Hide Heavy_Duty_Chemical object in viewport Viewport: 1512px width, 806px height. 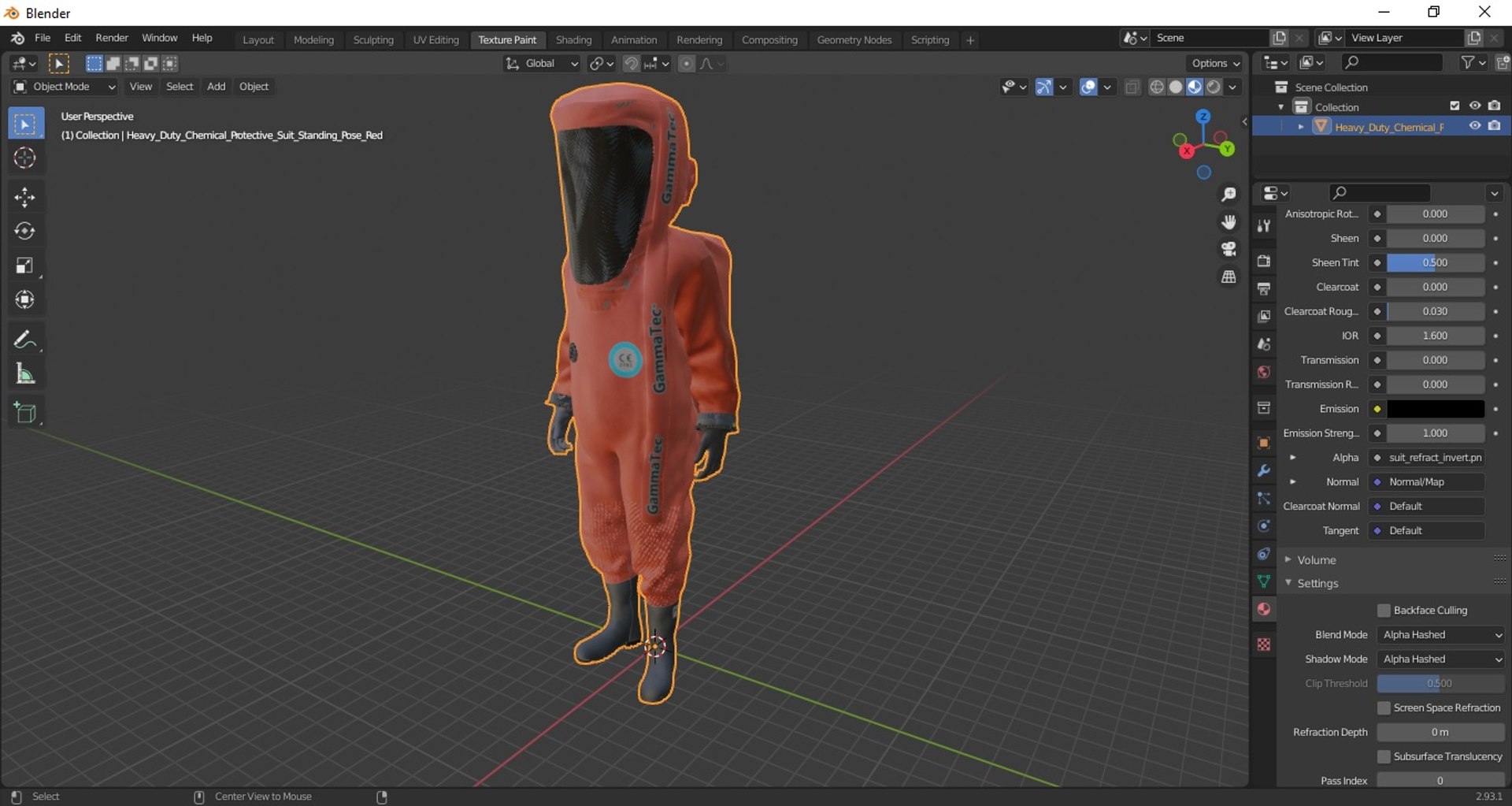pyautogui.click(x=1475, y=126)
